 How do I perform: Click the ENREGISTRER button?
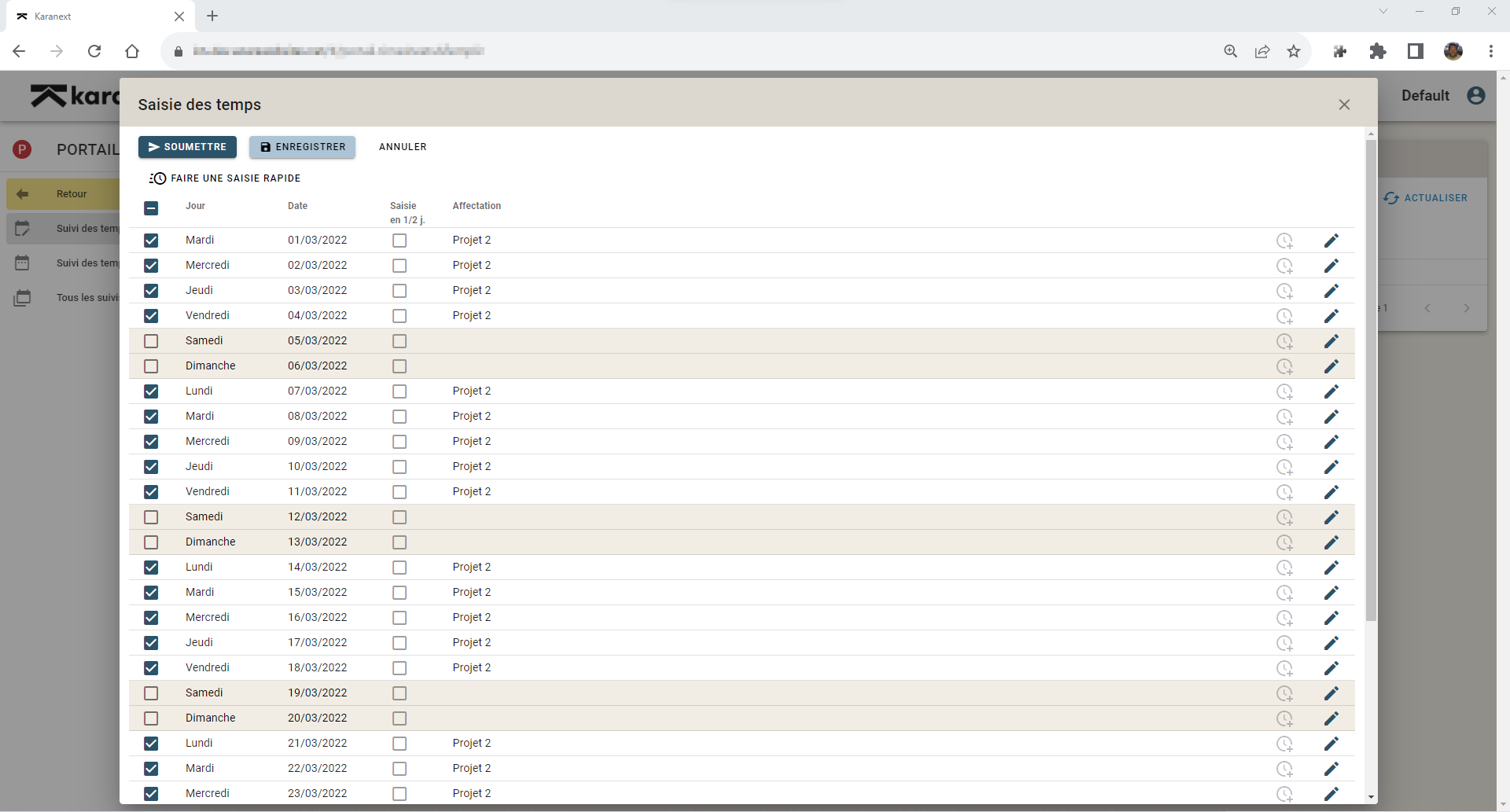(x=302, y=147)
